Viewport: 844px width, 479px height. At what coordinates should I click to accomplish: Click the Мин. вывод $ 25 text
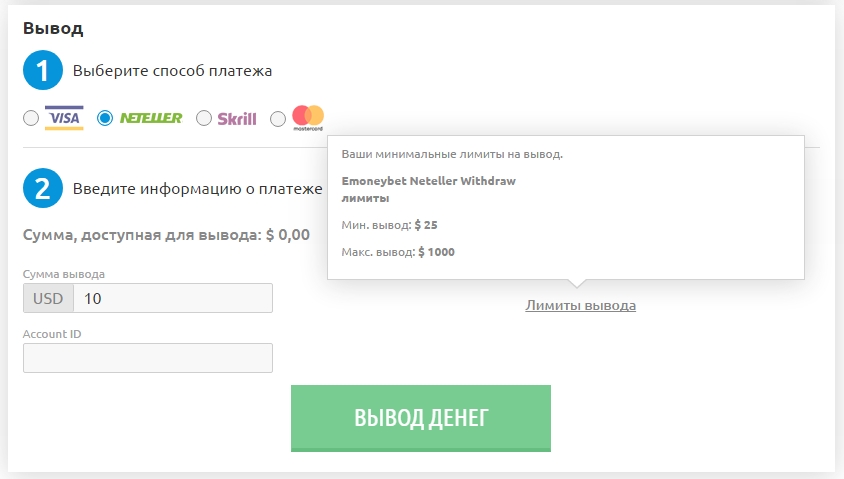tap(389, 225)
